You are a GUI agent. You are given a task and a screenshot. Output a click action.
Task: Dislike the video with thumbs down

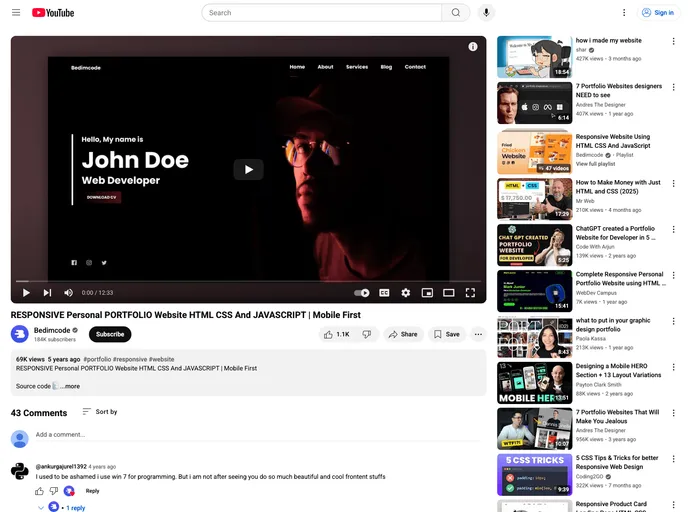click(x=367, y=334)
